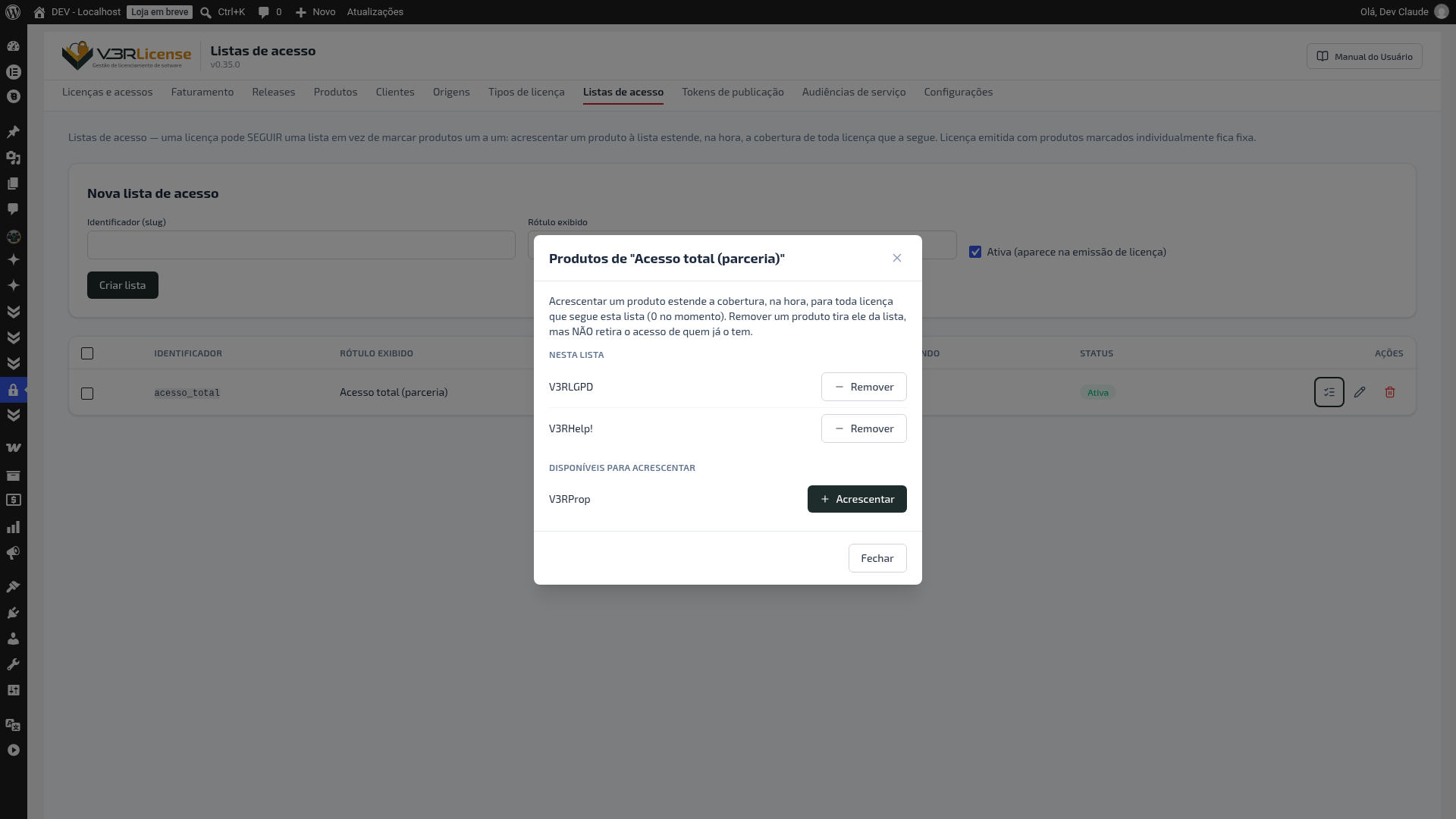
Task: Open WordPress logo menu in admin bar
Action: [x=13, y=12]
